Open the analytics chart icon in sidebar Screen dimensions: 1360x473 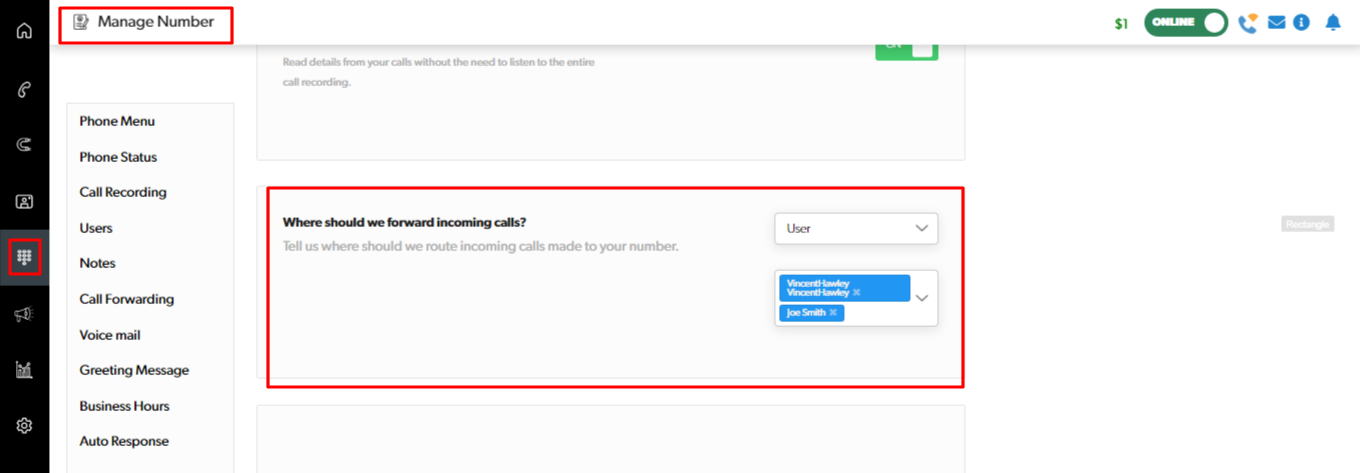tap(24, 370)
